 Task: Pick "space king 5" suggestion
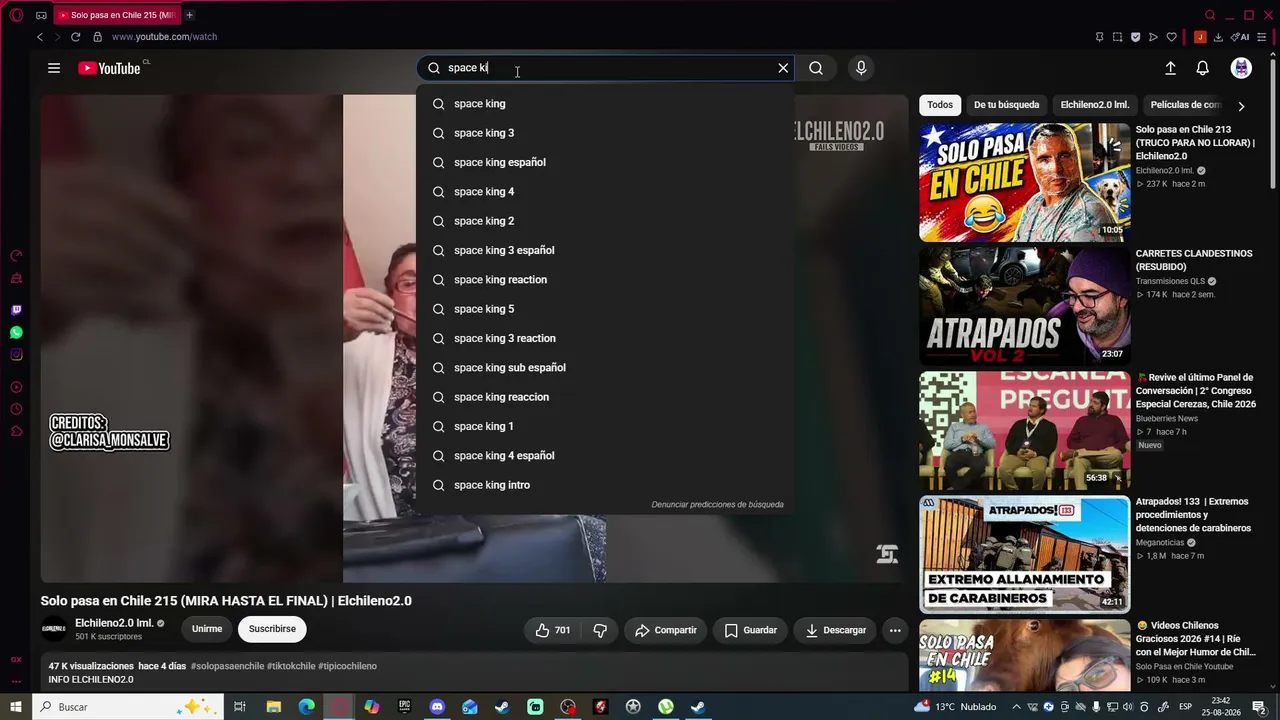[x=605, y=309]
